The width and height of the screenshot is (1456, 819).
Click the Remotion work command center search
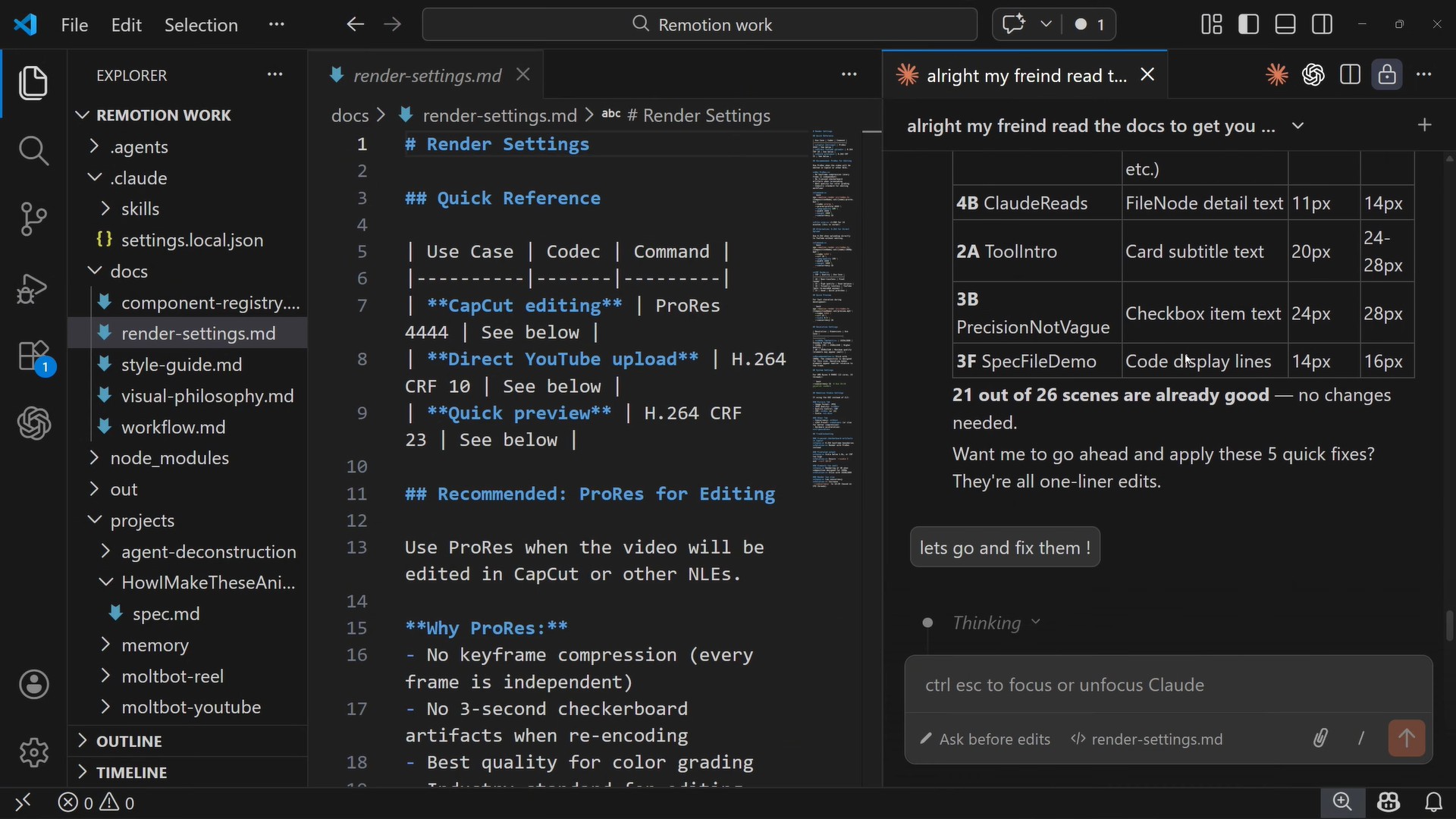coord(700,24)
